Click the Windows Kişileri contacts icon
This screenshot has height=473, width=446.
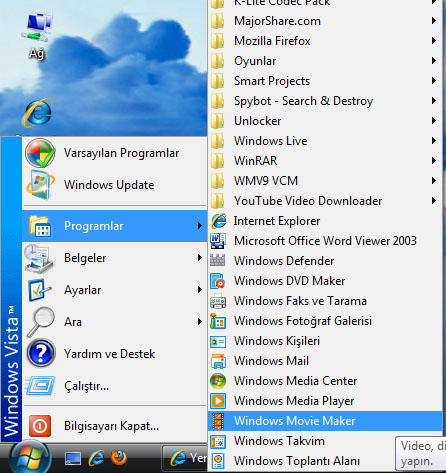click(218, 341)
